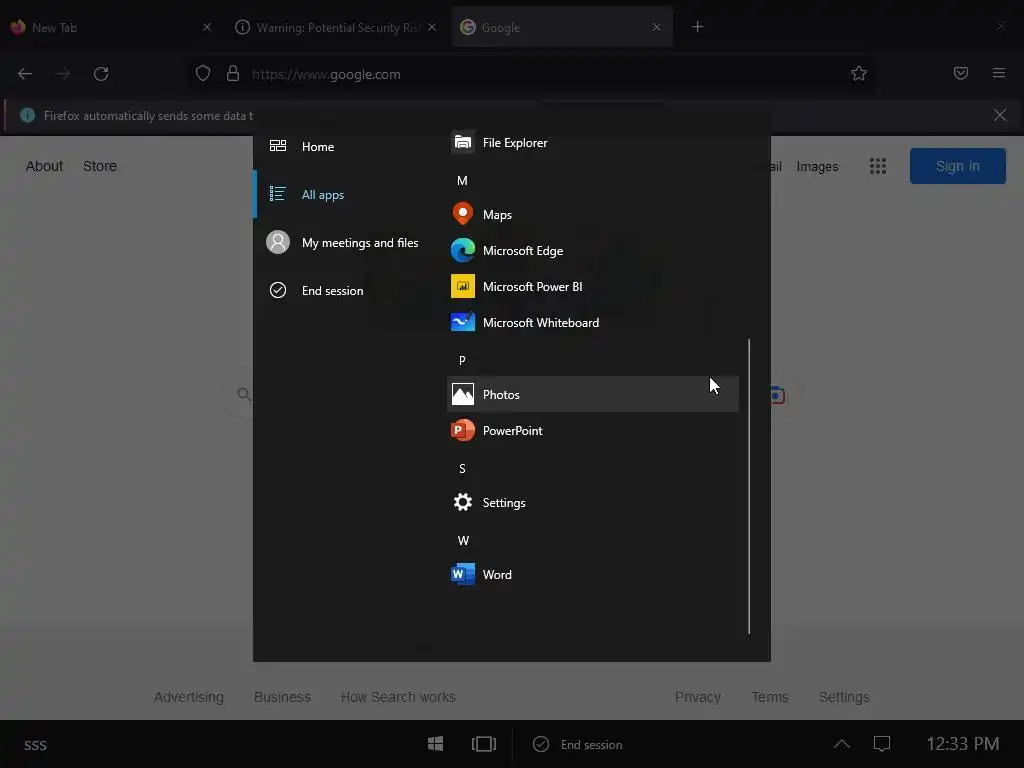
Task: Close the Security Risk warning tab
Action: (432, 27)
